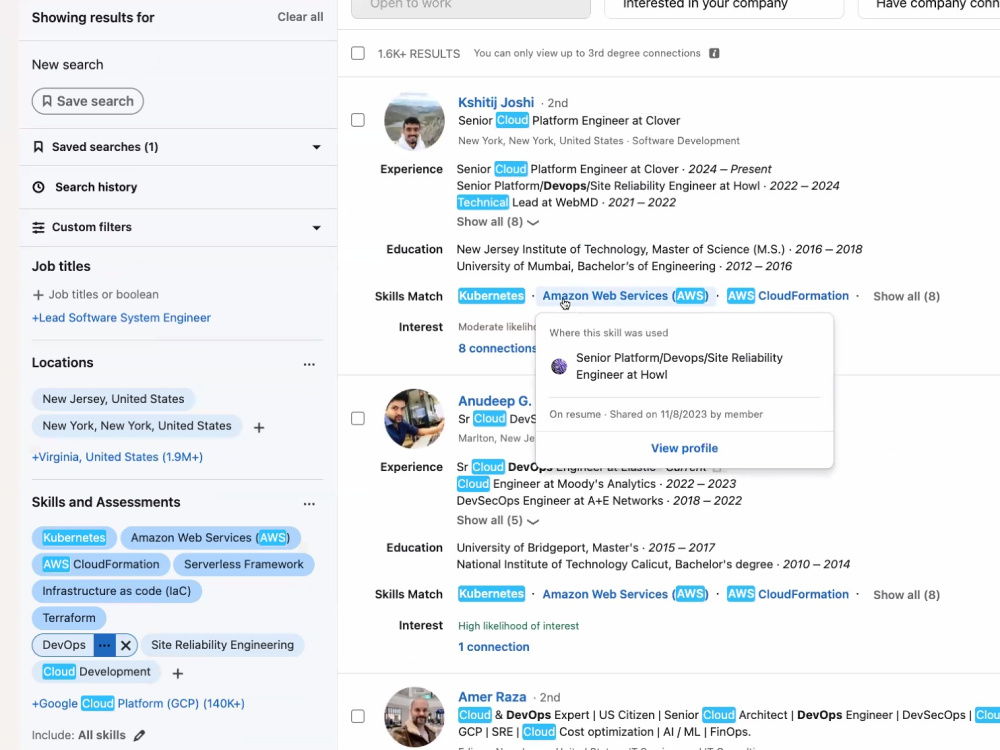Toggle the select all results checkbox
The width and height of the screenshot is (1000, 750).
point(358,53)
